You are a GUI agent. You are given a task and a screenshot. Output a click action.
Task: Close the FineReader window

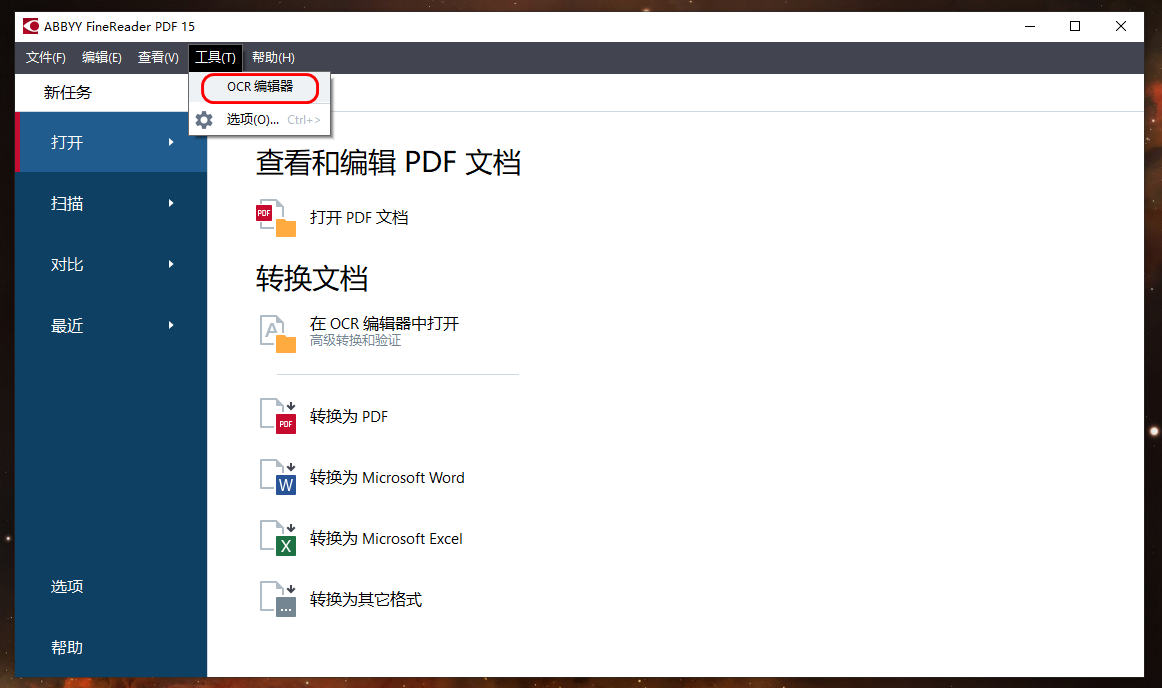[1120, 27]
